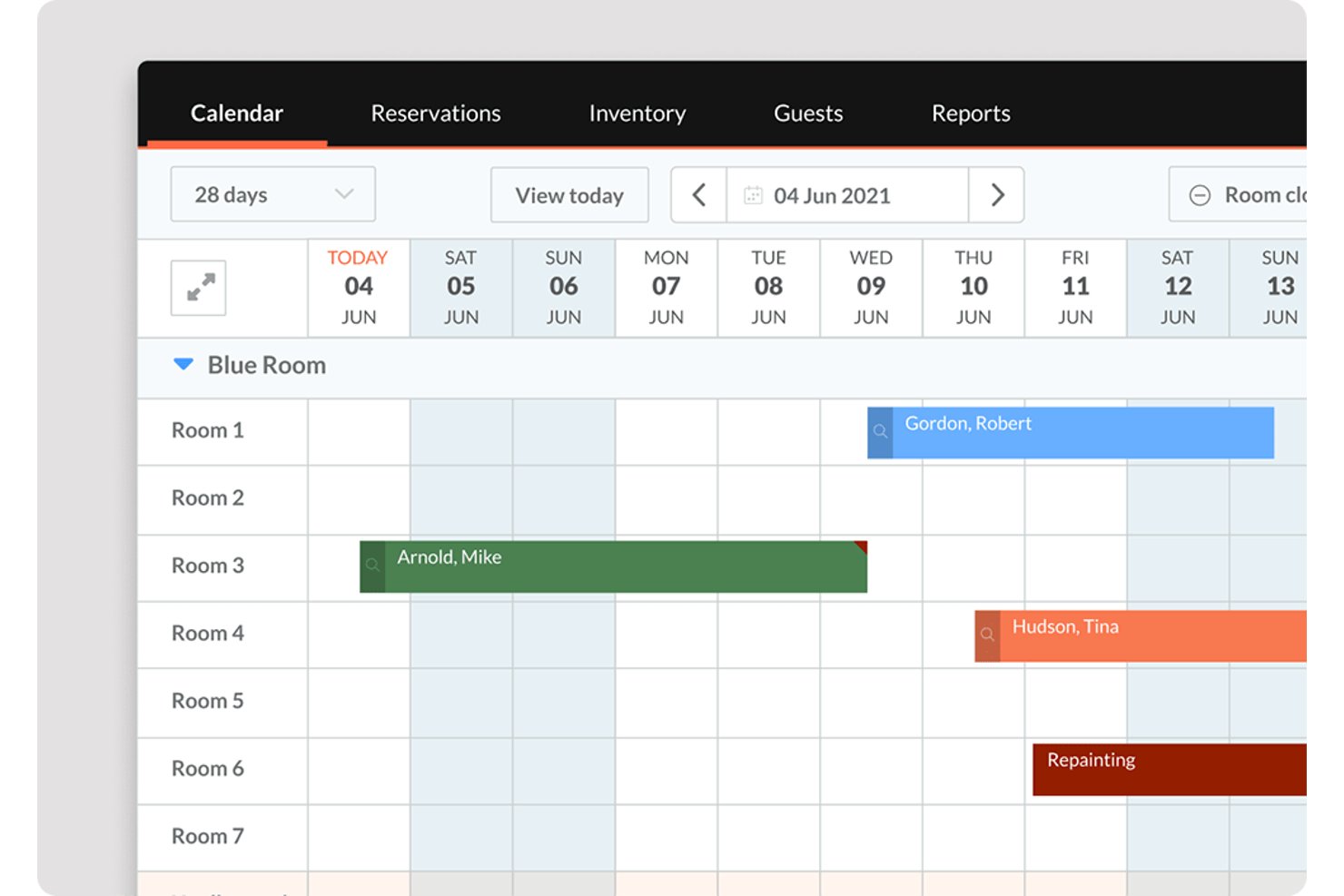Go to previous date with left chevron

[698, 195]
